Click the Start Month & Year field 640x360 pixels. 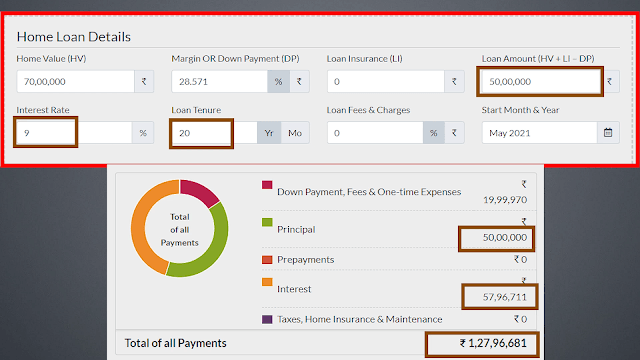click(539, 133)
